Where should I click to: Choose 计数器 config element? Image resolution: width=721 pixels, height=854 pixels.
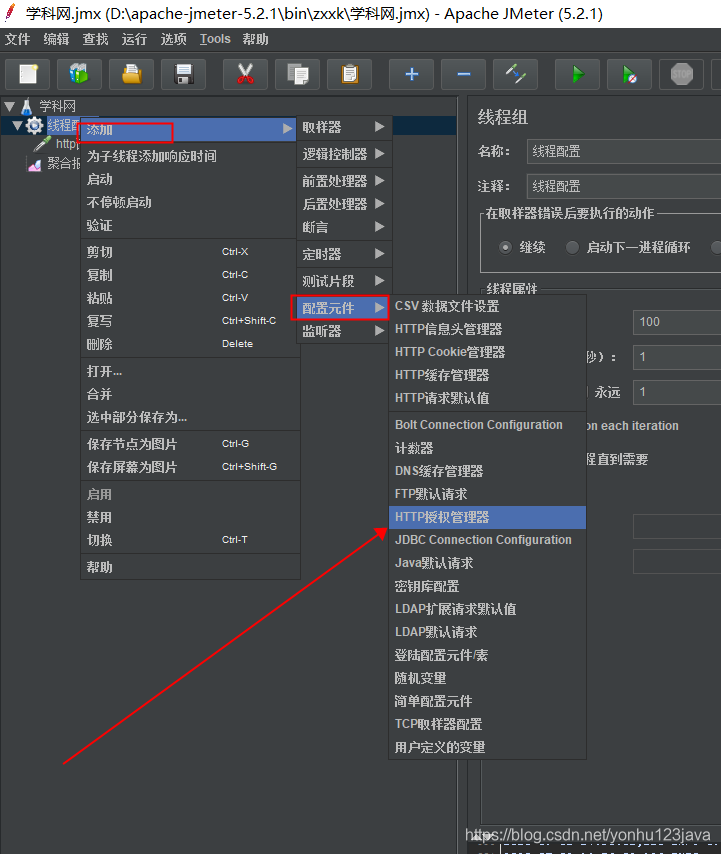coord(487,448)
